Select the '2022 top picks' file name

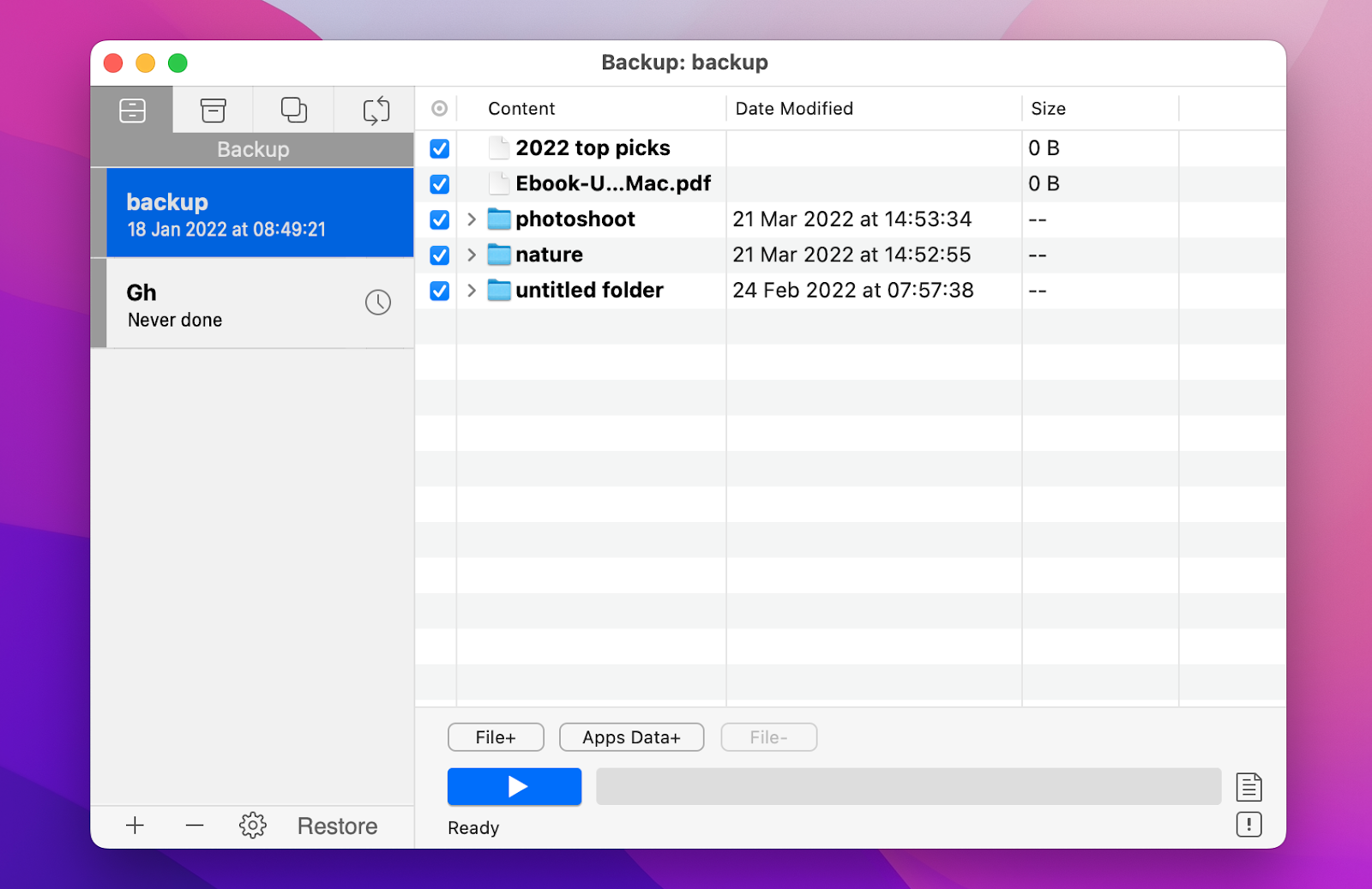click(593, 148)
